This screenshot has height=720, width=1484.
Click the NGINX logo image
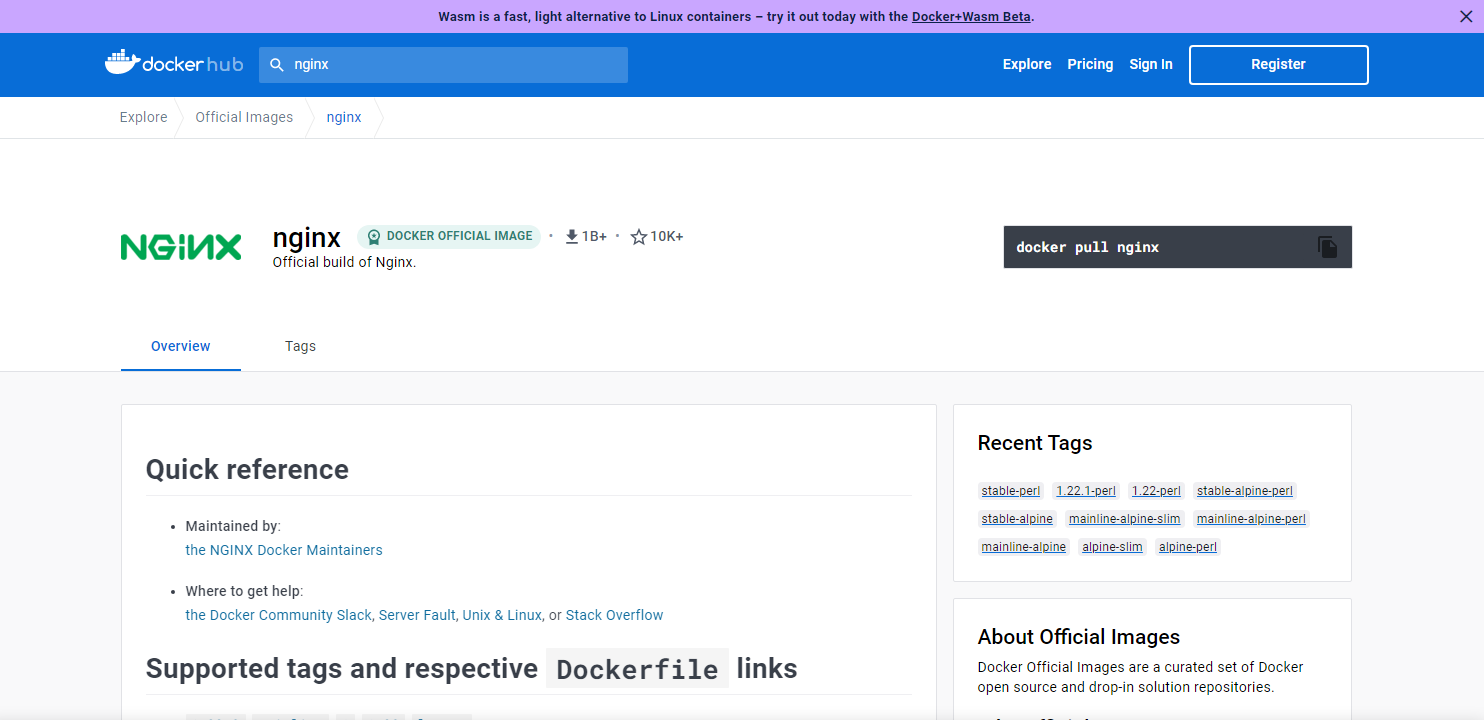181,247
